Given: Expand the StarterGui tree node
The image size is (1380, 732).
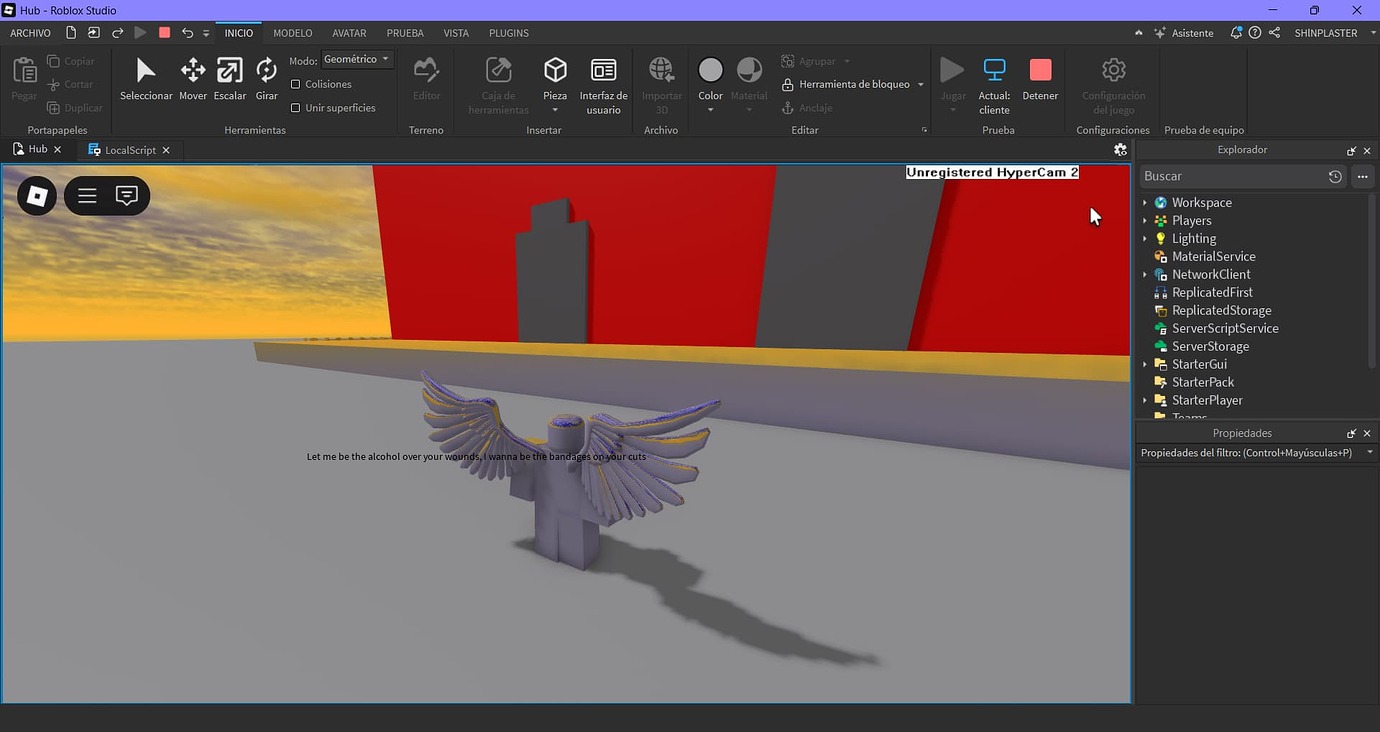Looking at the screenshot, I should click(x=1145, y=365).
